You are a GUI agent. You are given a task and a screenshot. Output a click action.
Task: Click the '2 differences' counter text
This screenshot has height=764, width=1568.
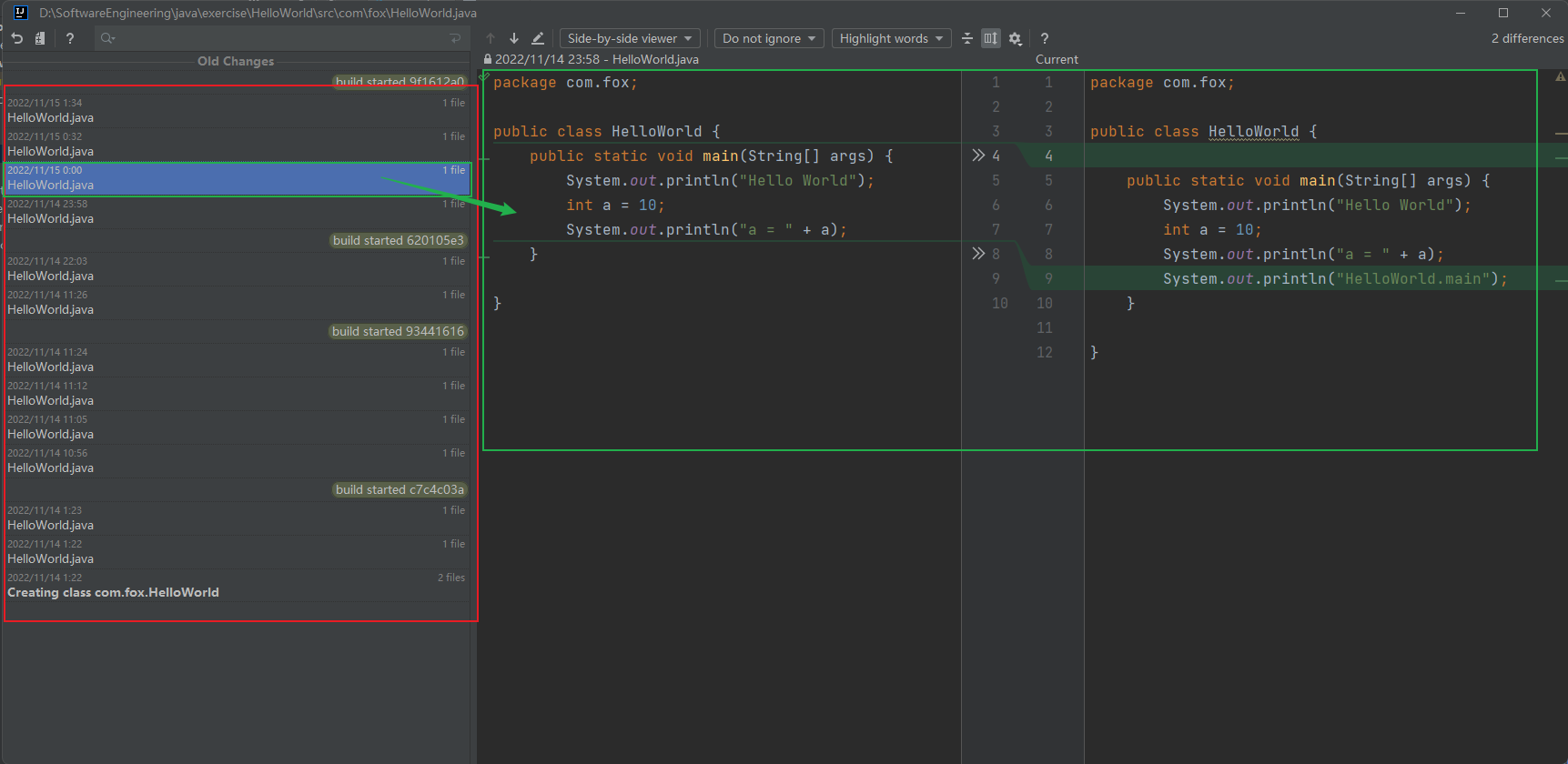(x=1527, y=38)
